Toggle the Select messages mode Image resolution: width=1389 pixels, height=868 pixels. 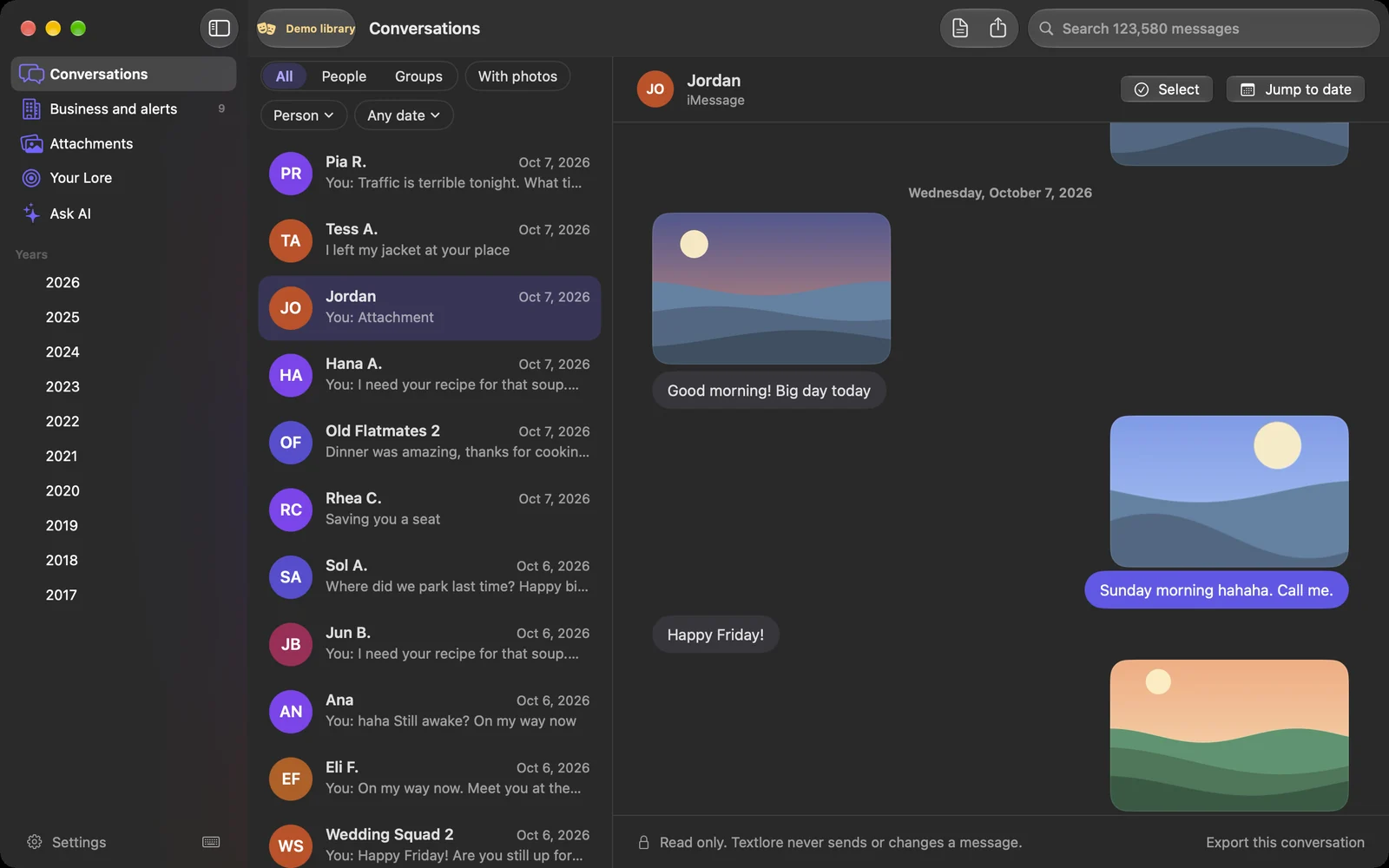coord(1167,89)
